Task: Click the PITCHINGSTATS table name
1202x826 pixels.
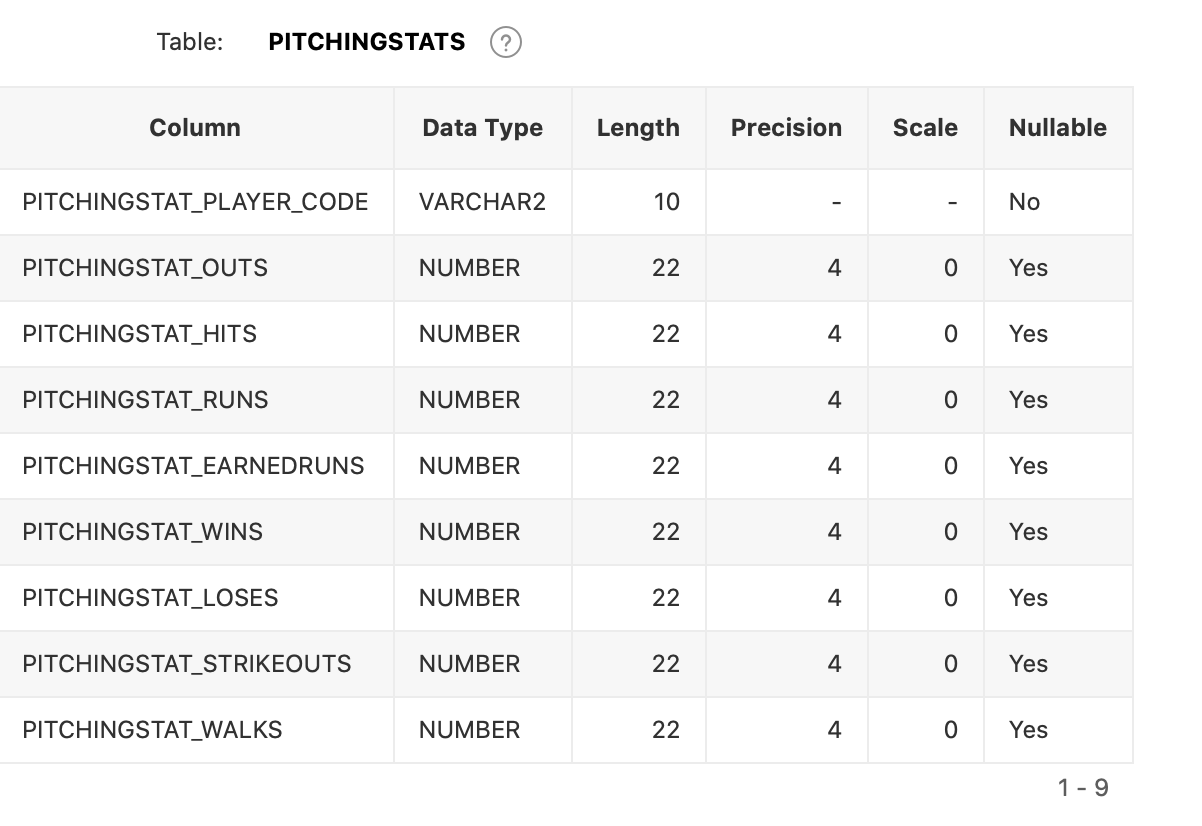Action: [366, 41]
